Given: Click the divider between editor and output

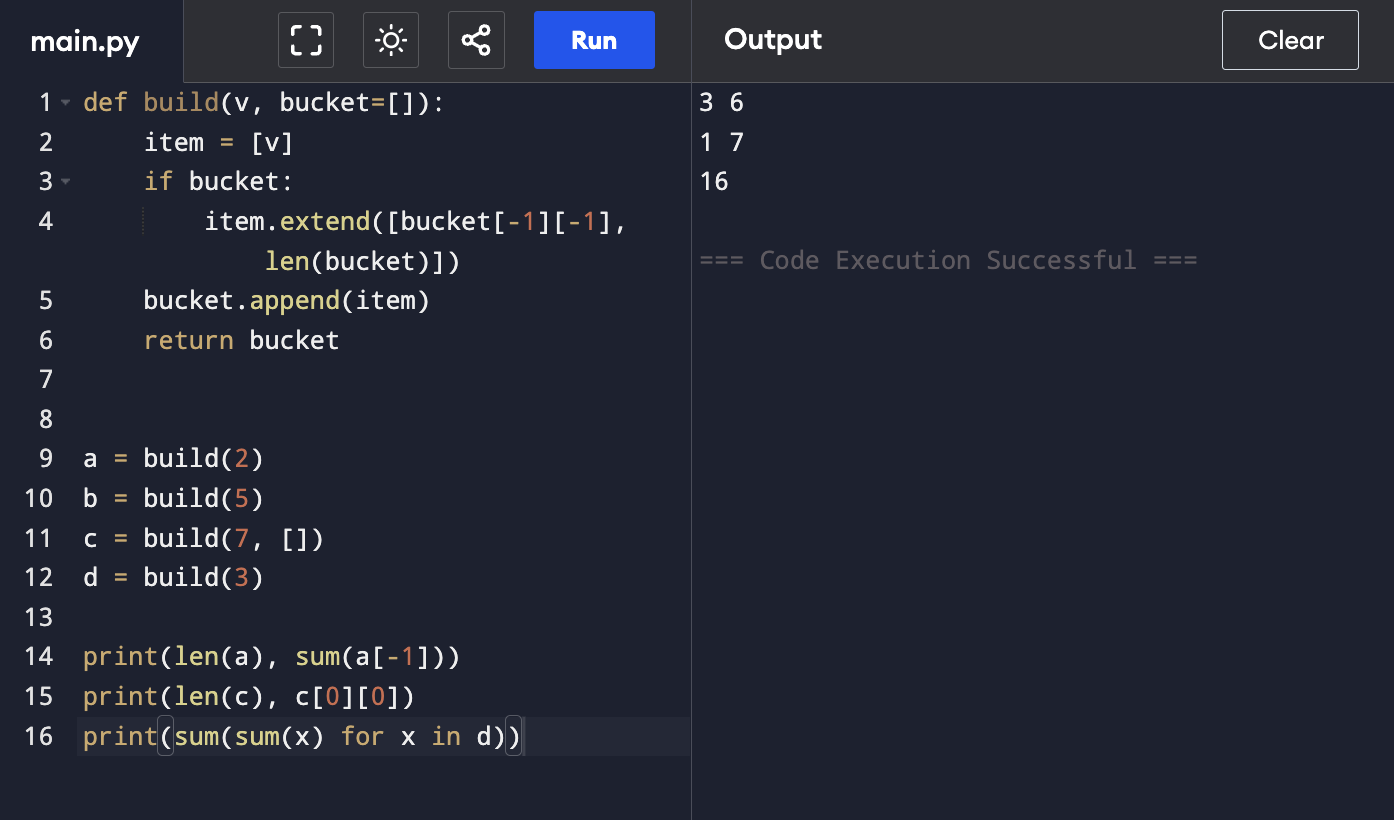Looking at the screenshot, I should pyautogui.click(x=691, y=450).
